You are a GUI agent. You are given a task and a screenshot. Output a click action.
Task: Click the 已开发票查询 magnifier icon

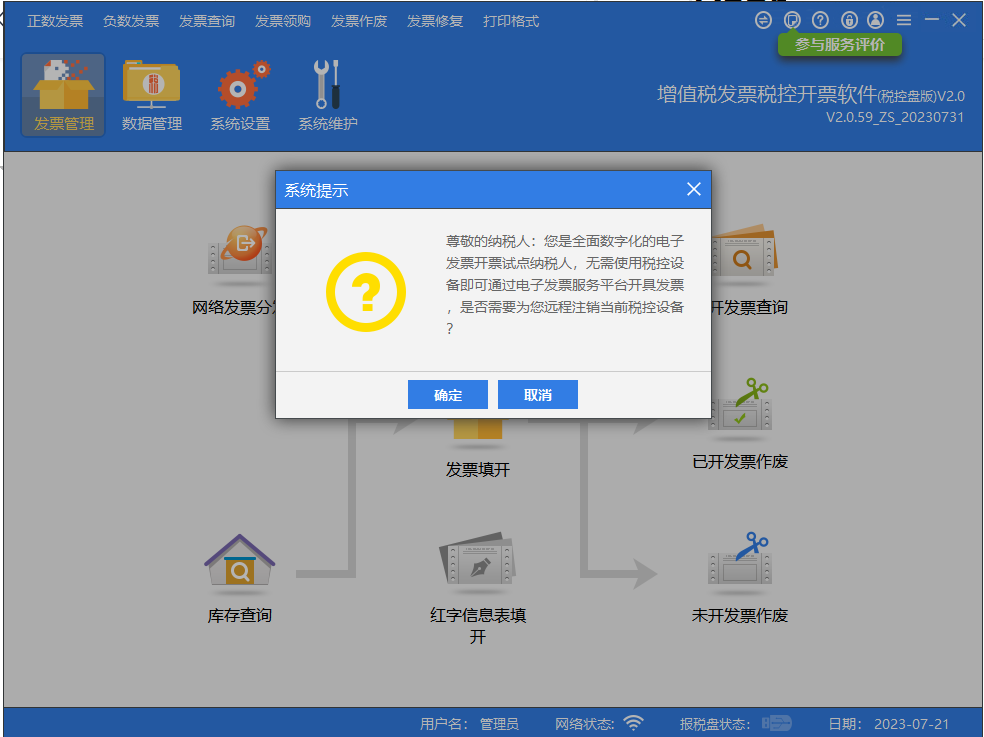click(744, 251)
